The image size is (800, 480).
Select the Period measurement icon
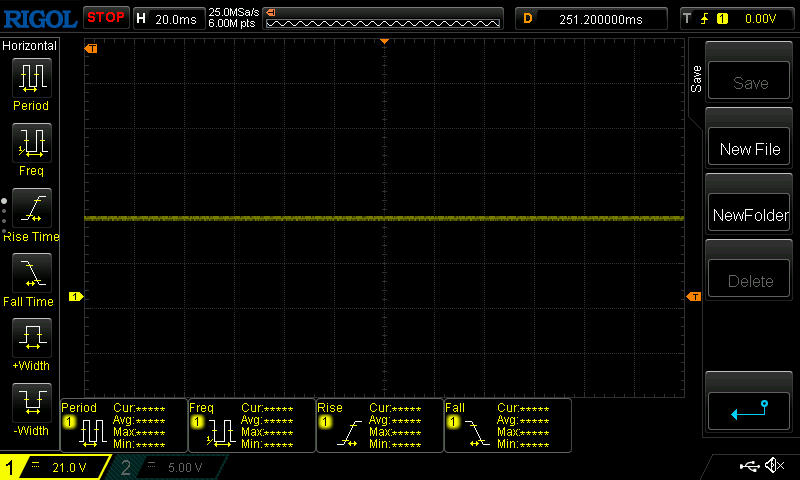tap(31, 77)
